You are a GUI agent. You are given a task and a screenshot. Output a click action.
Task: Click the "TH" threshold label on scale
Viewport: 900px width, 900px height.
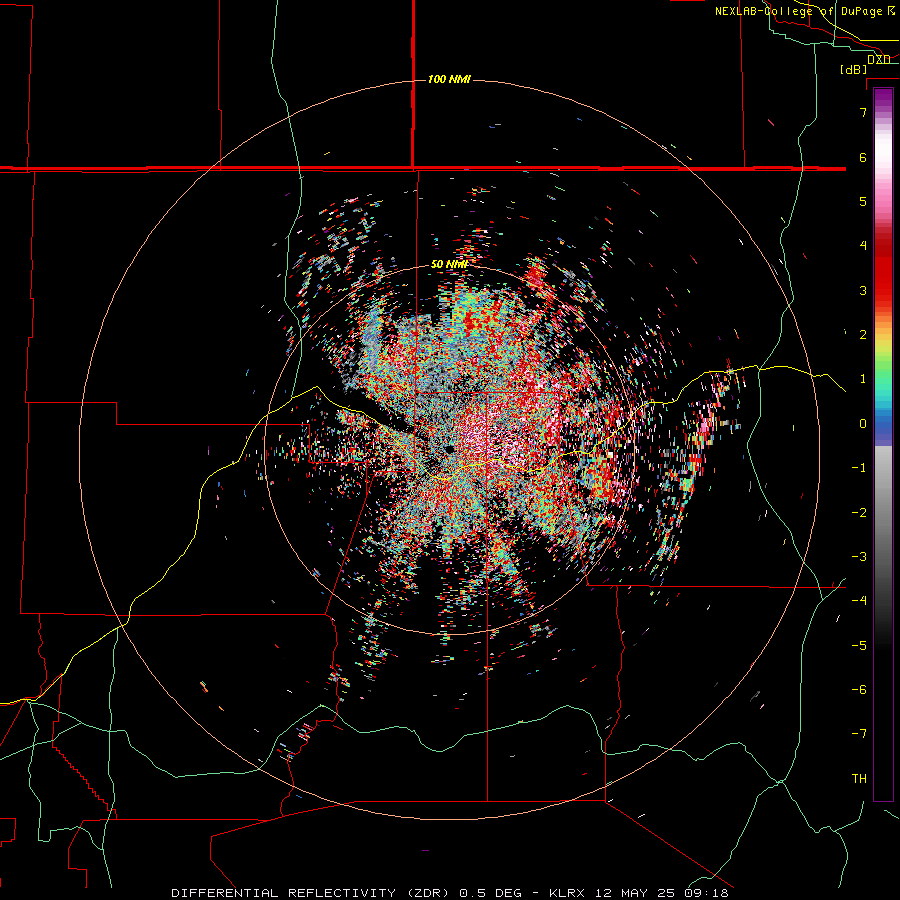click(x=859, y=779)
